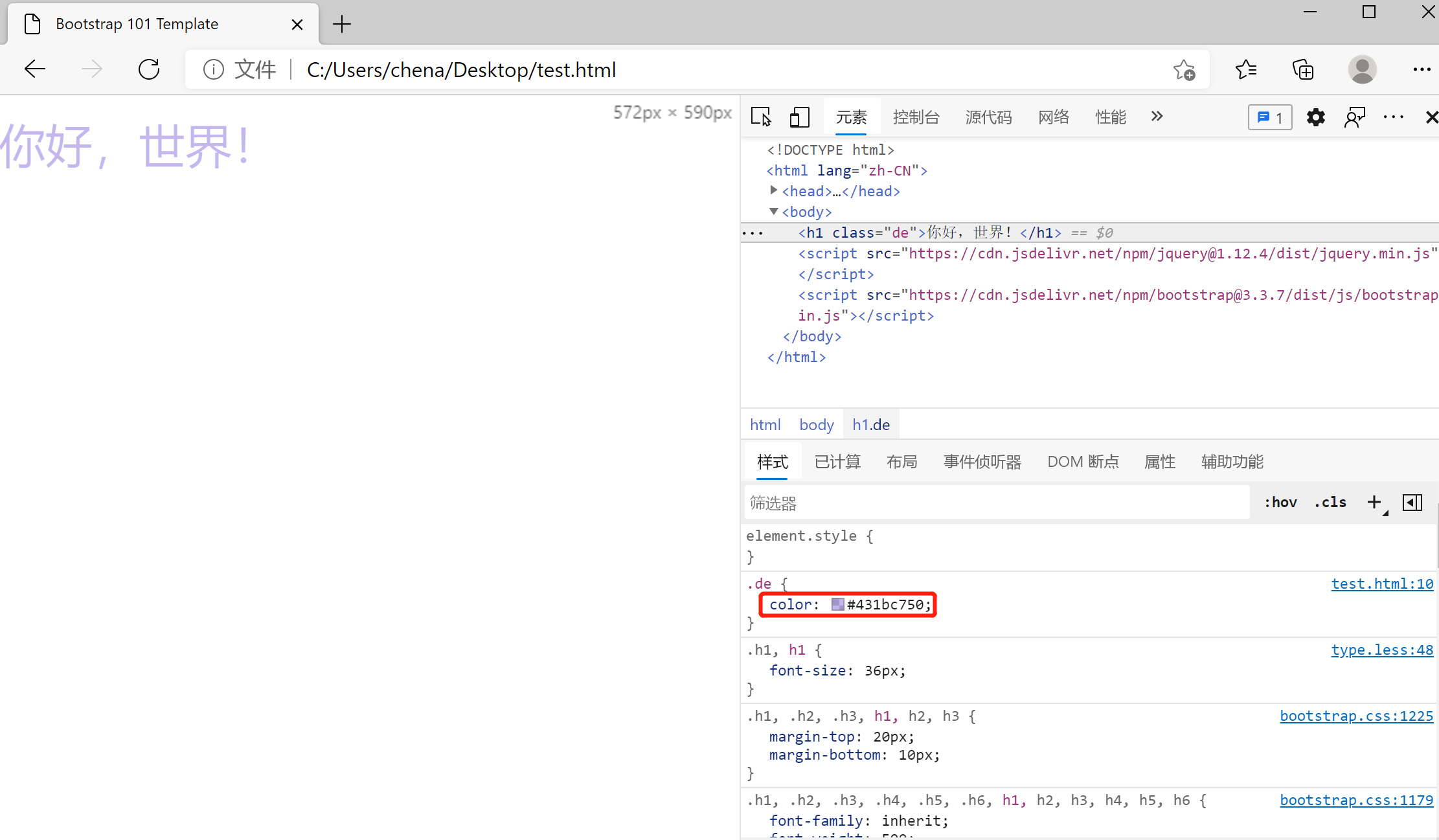The height and width of the screenshot is (840, 1439).
Task: Click the 筛选器 styles filter field
Action: pyautogui.click(x=996, y=503)
